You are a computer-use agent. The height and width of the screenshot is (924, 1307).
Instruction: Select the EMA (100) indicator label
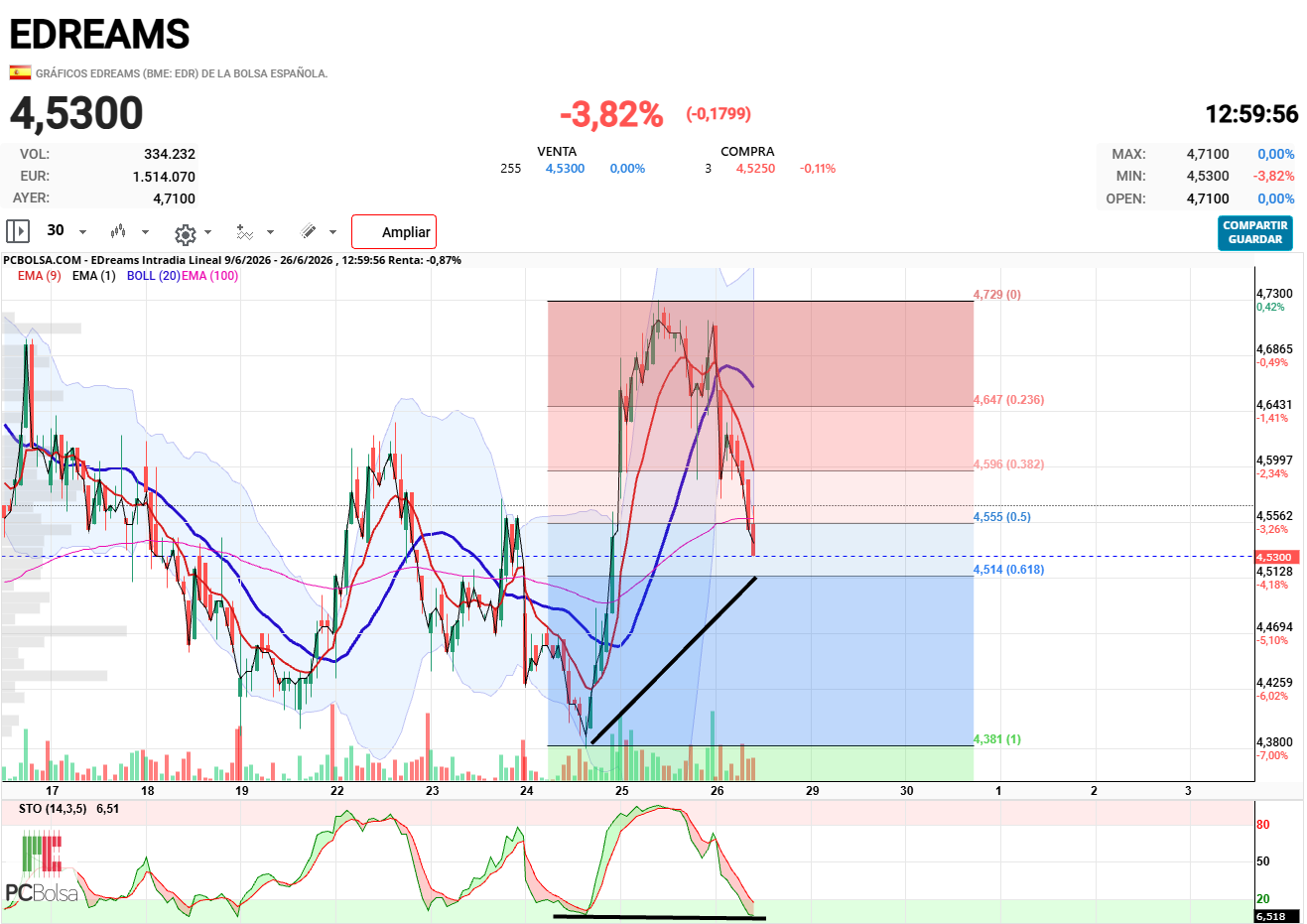point(209,276)
